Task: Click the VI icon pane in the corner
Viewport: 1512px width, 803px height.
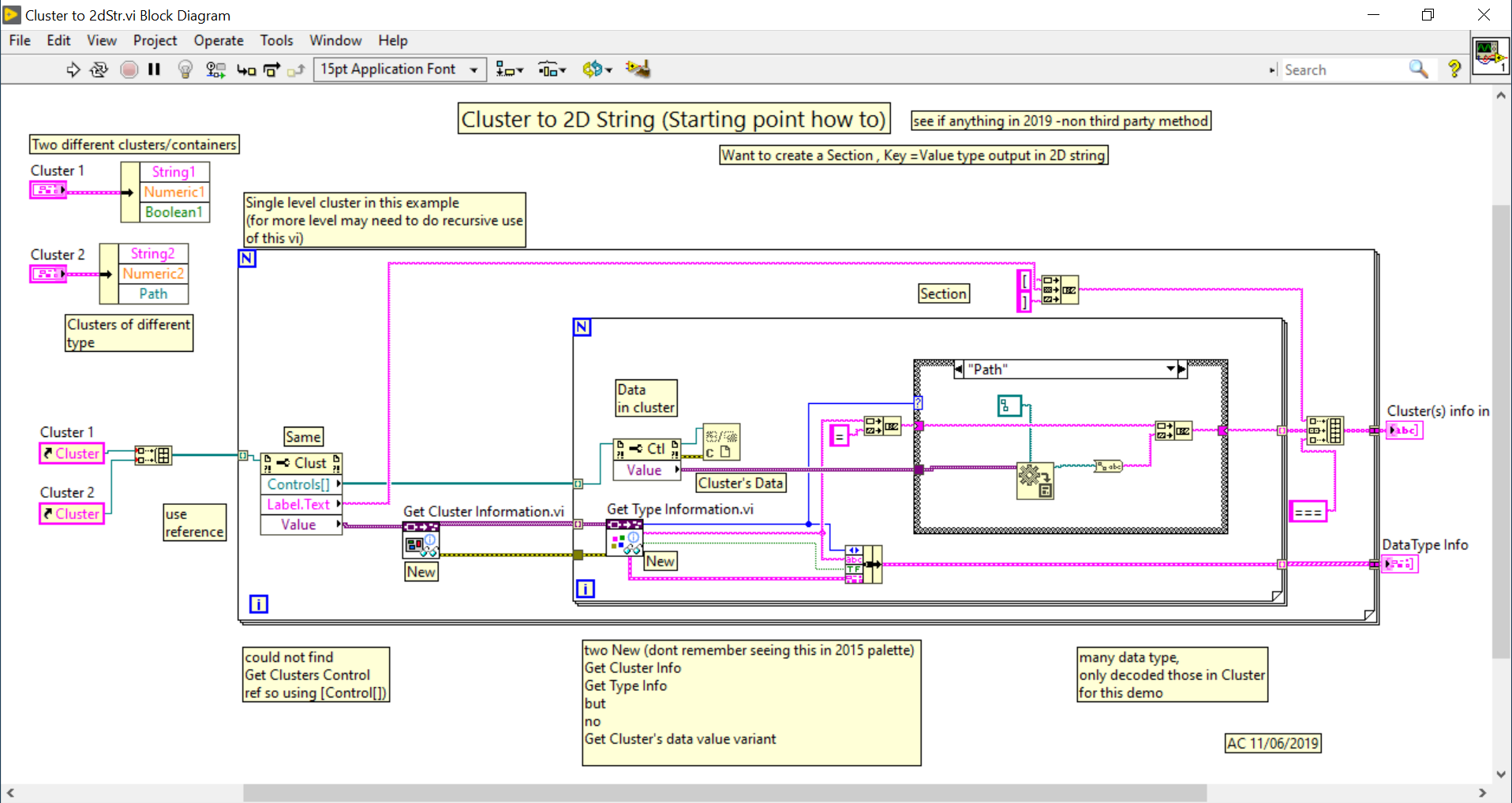Action: pos(1490,55)
